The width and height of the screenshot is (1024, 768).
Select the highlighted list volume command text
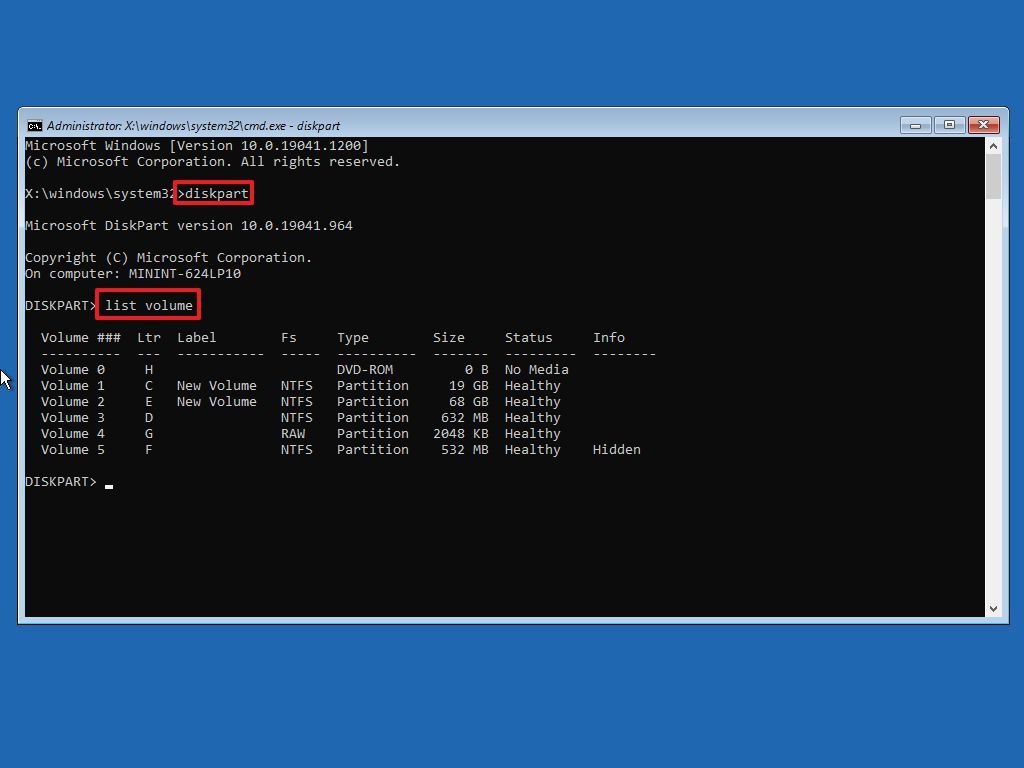coord(148,304)
